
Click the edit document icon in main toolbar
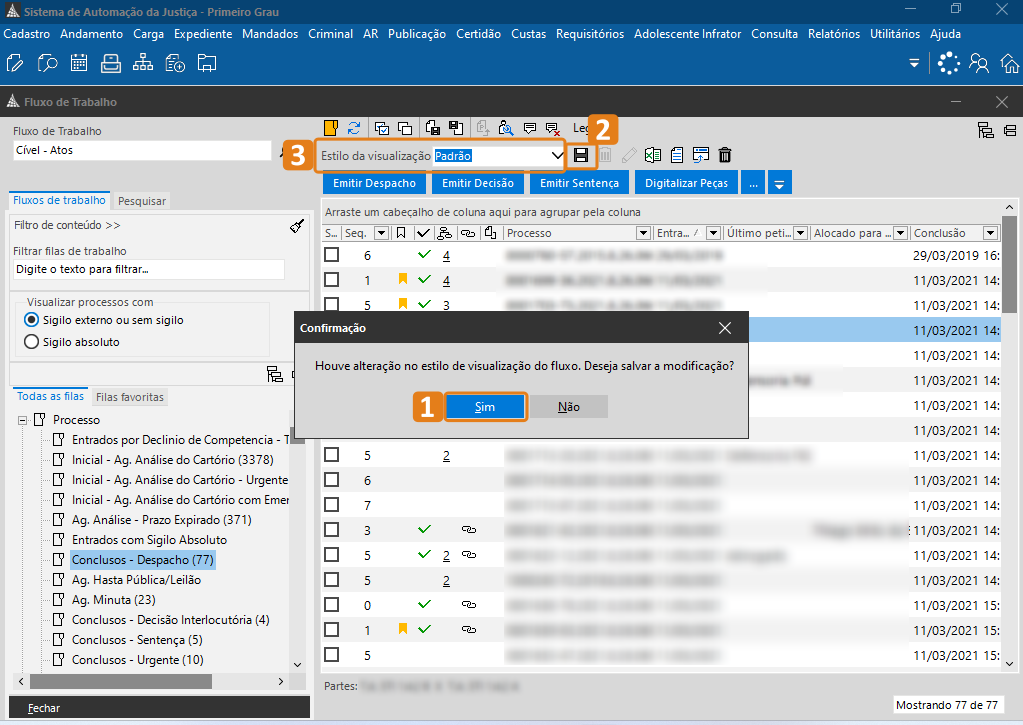click(14, 63)
